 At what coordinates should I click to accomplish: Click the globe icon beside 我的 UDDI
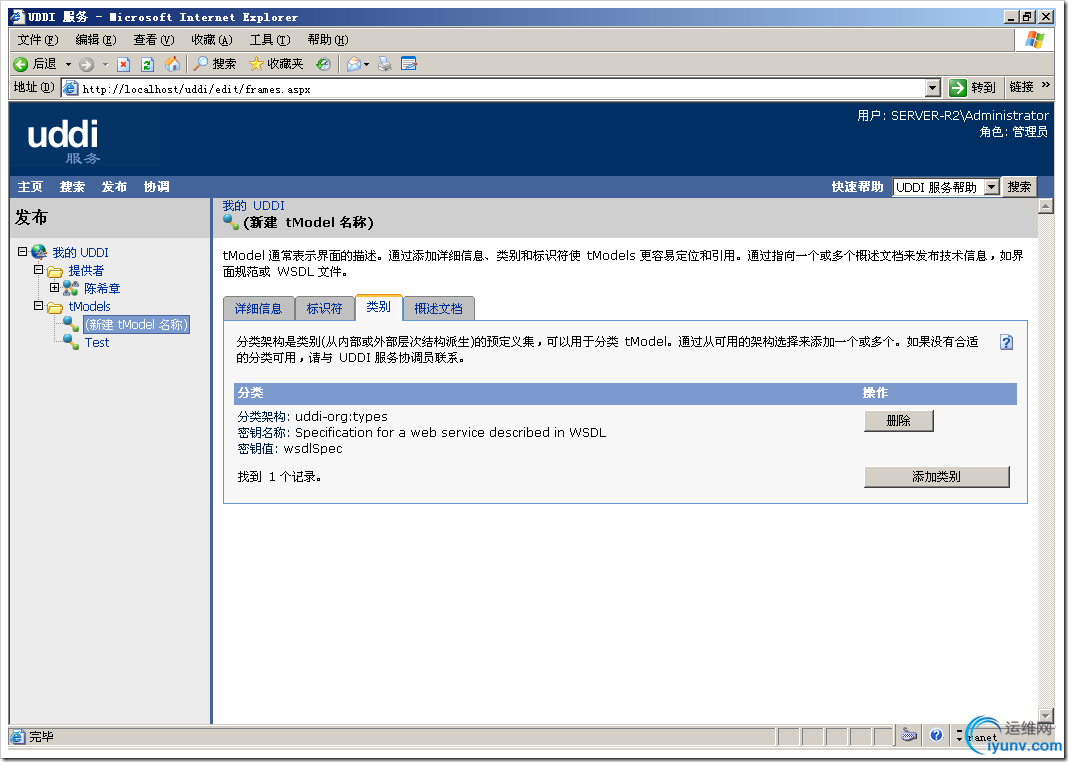point(40,252)
